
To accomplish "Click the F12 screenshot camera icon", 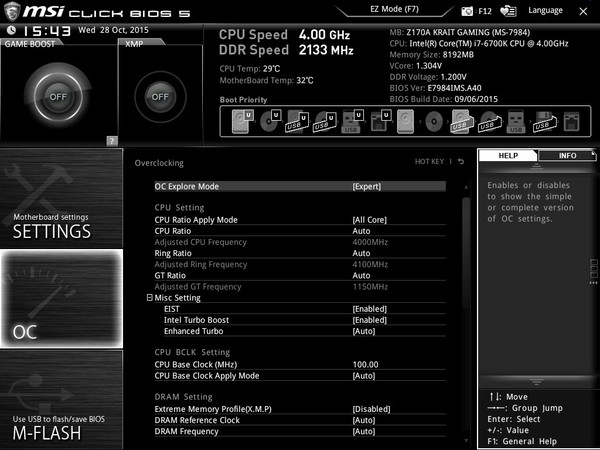I will point(467,11).
